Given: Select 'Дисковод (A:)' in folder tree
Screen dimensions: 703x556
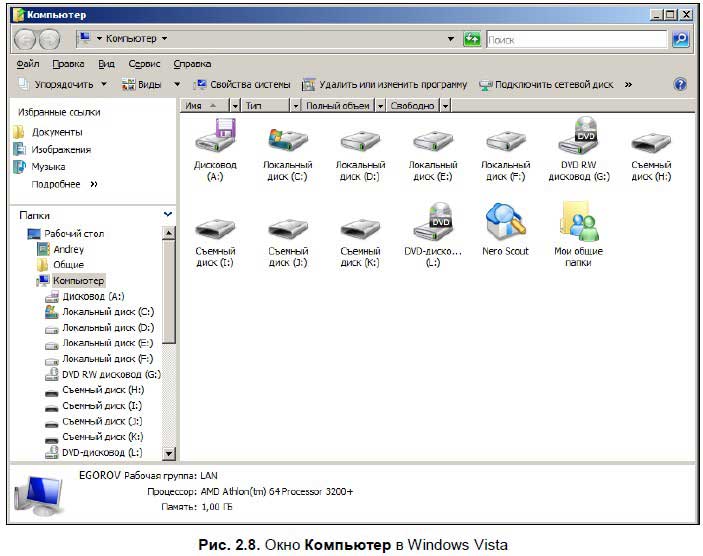Looking at the screenshot, I should pos(93,296).
